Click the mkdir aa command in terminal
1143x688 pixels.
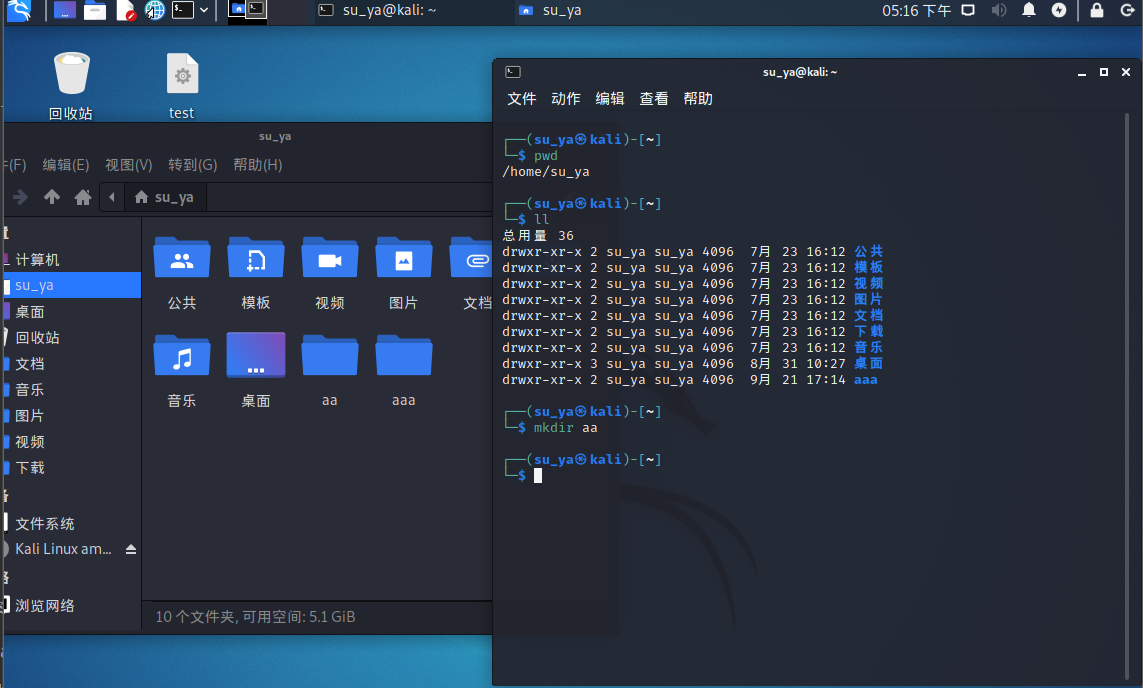566,428
